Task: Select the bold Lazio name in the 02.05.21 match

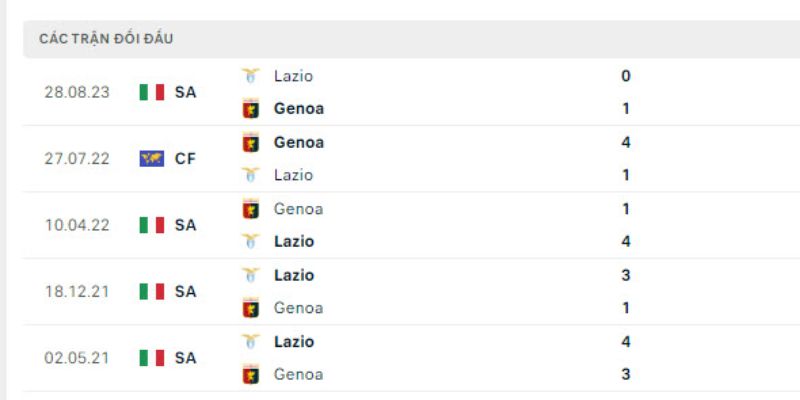Action: (x=294, y=341)
